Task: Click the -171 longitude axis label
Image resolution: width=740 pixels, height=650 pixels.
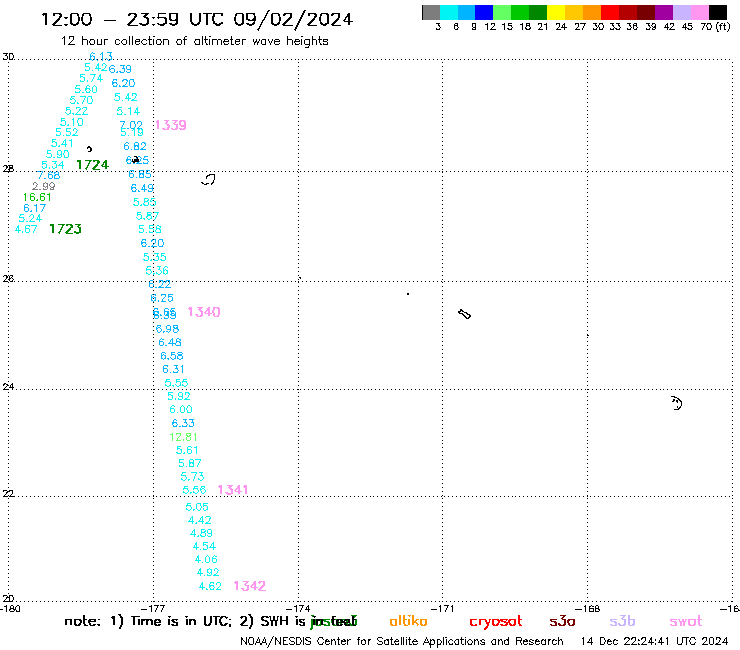Action: pos(443,609)
